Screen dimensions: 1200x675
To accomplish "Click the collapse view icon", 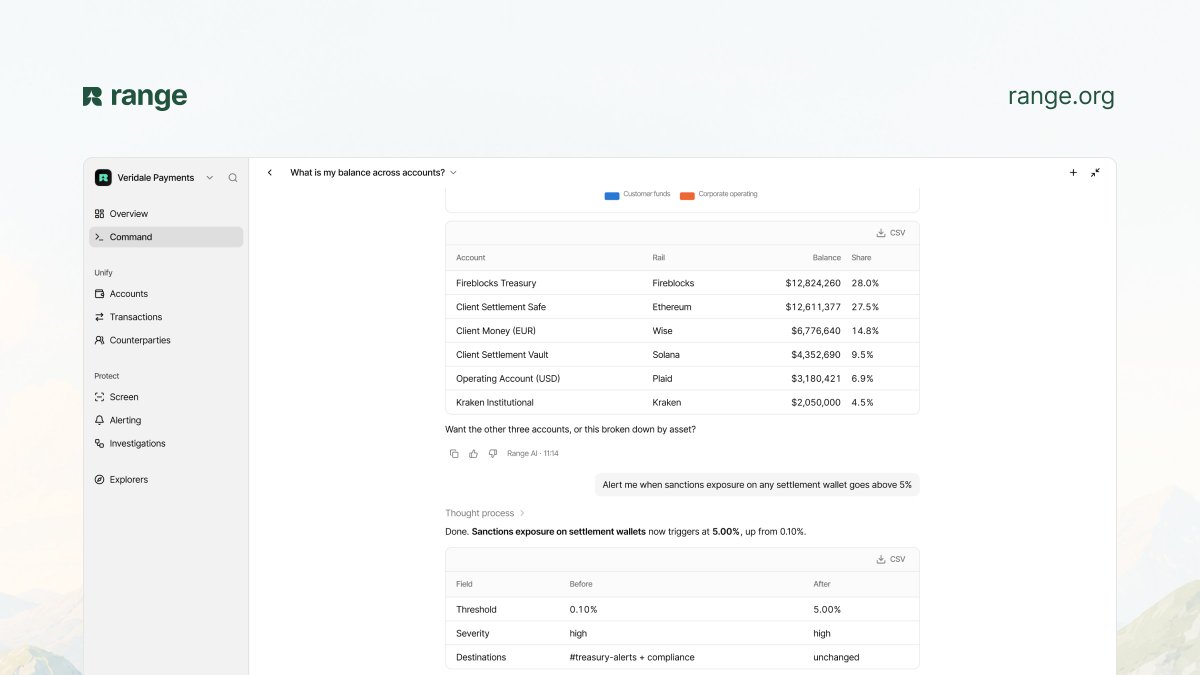I will pos(1095,173).
